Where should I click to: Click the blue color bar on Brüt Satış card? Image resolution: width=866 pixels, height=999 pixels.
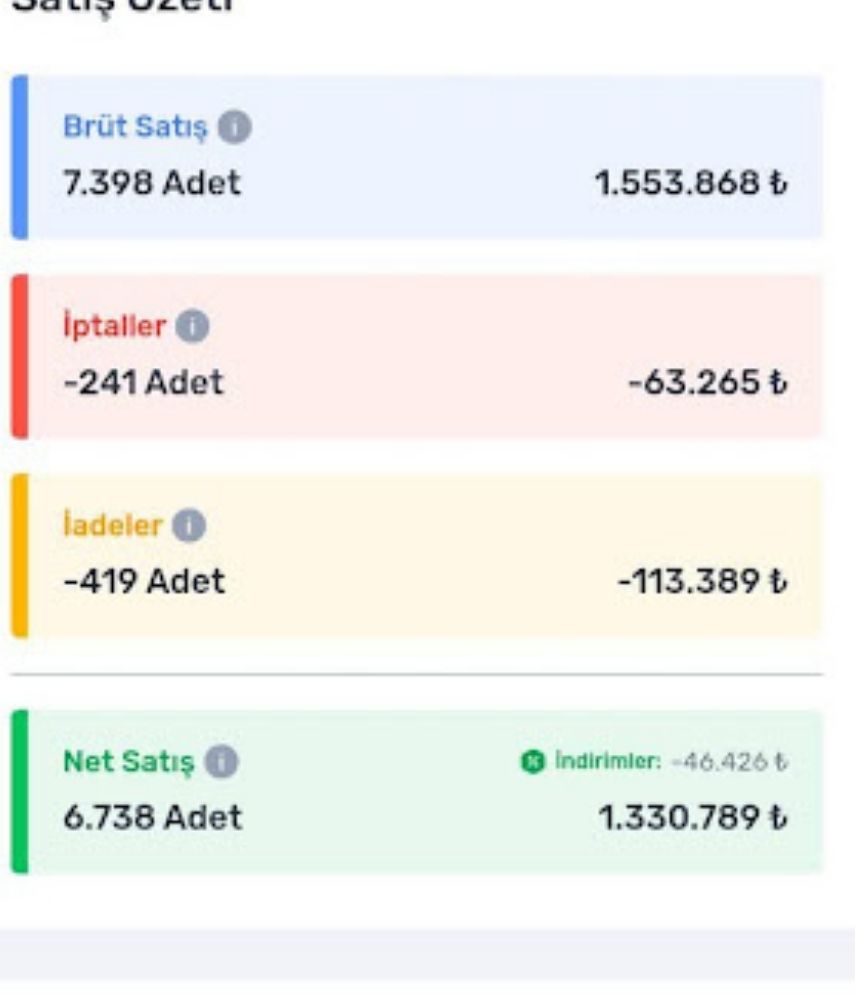19,156
